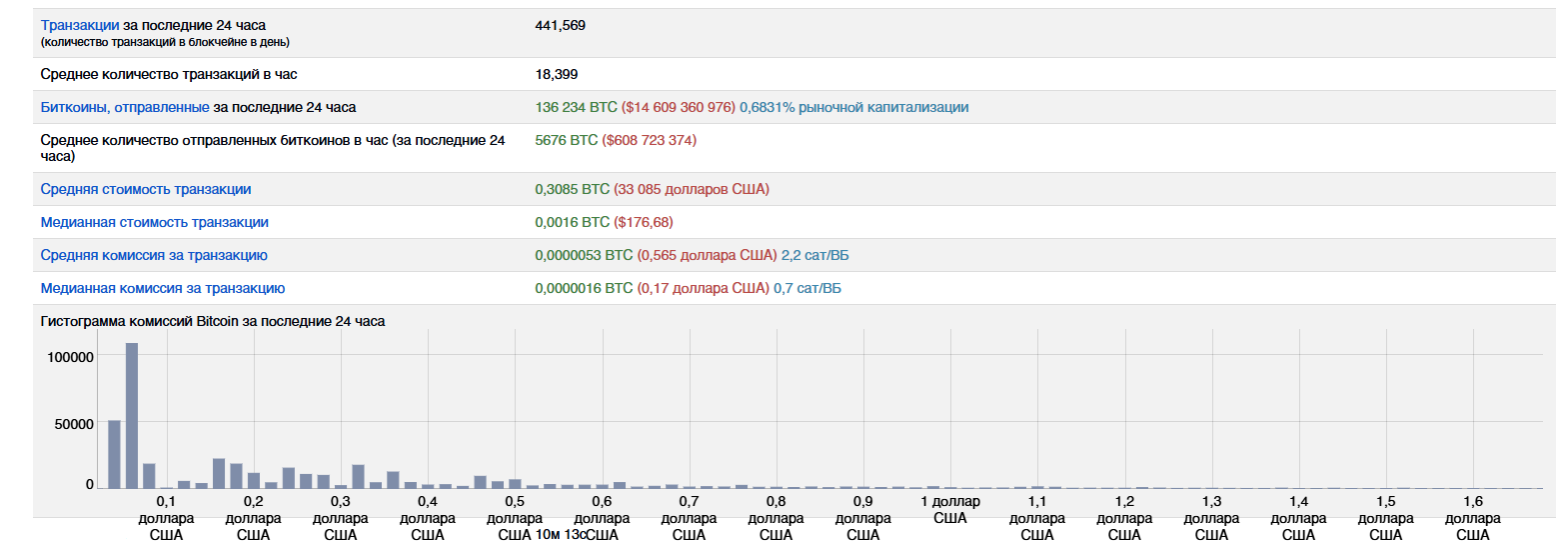Click the 136 234 BTC sent amount

click(x=576, y=107)
